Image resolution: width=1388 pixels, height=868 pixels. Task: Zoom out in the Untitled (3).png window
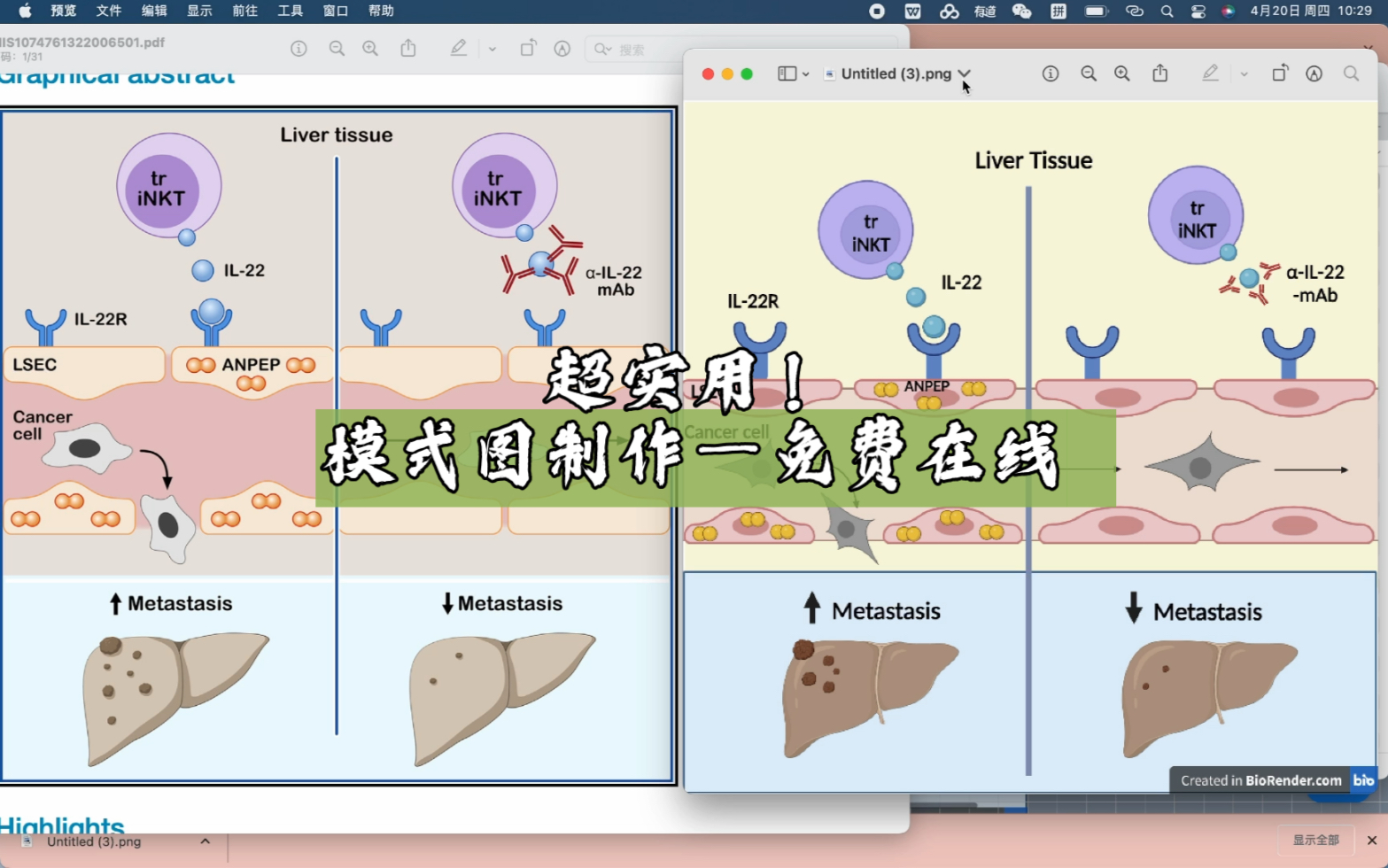point(1089,74)
